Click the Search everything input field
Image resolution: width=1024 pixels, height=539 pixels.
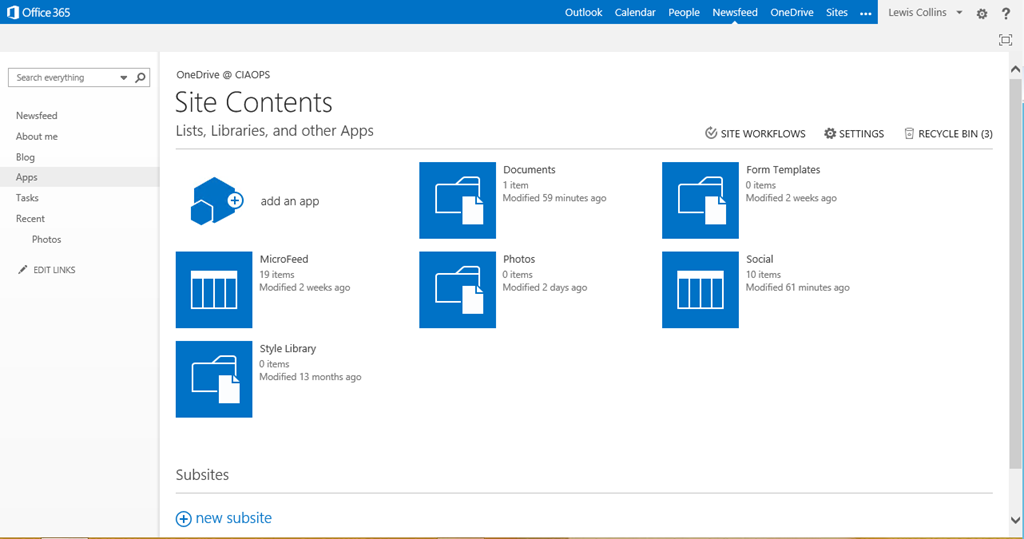[x=63, y=78]
